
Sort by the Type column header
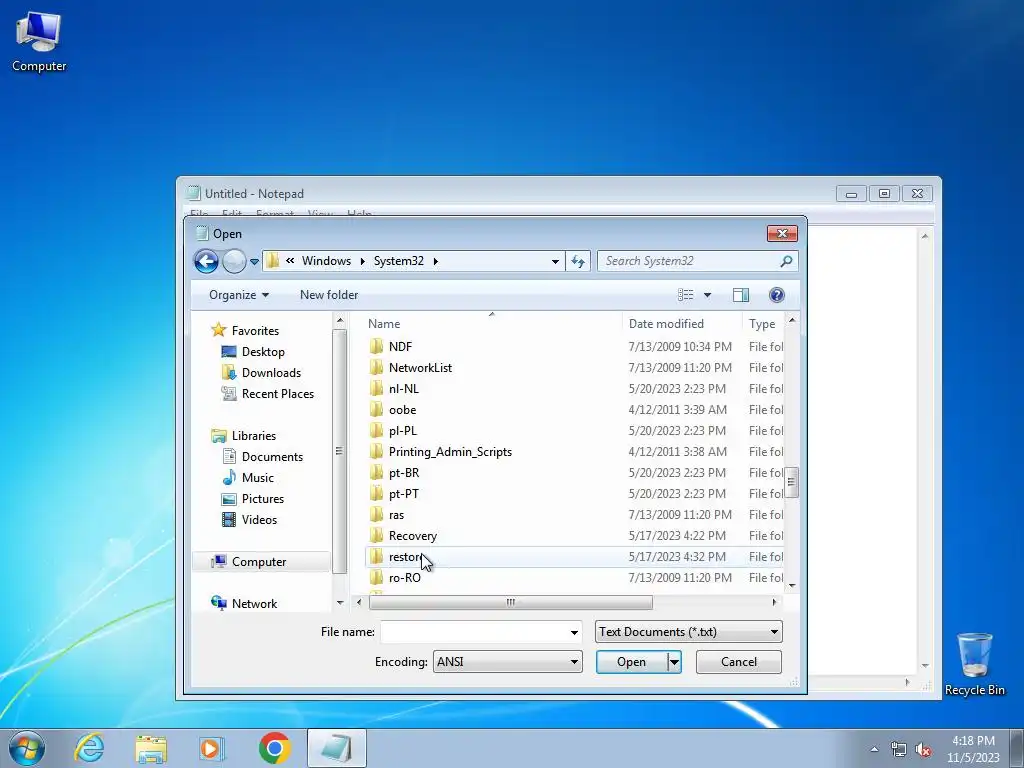point(763,324)
